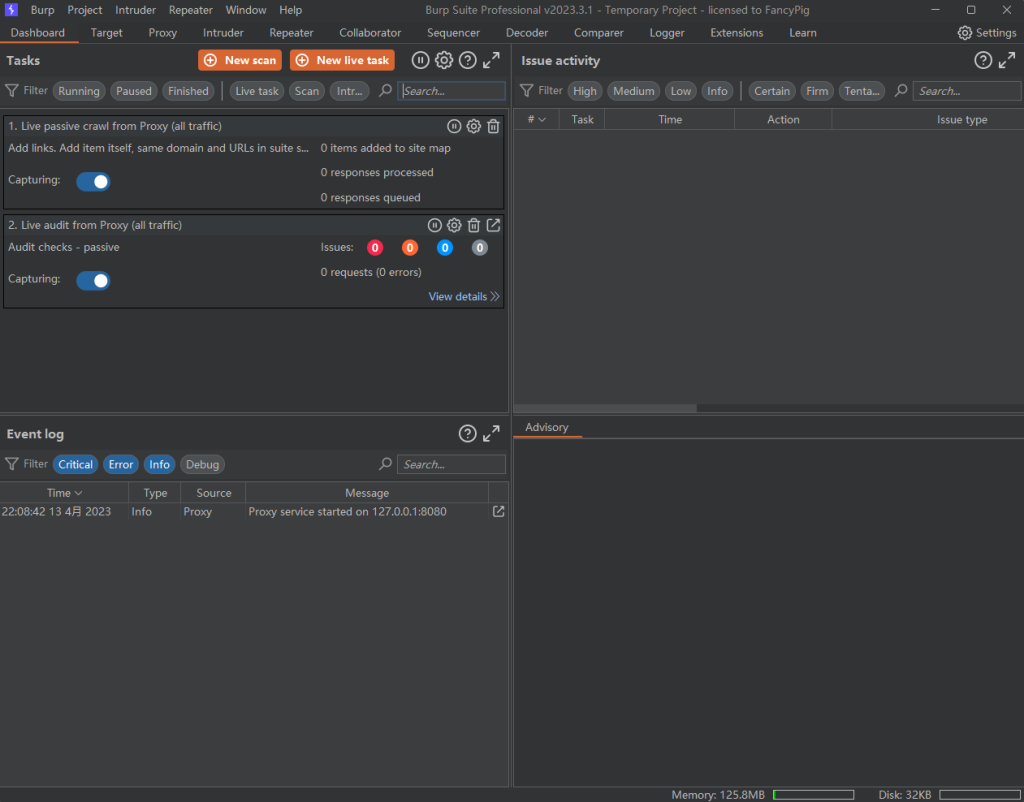
Task: Pause all tasks in the Tasks header
Action: pos(420,61)
